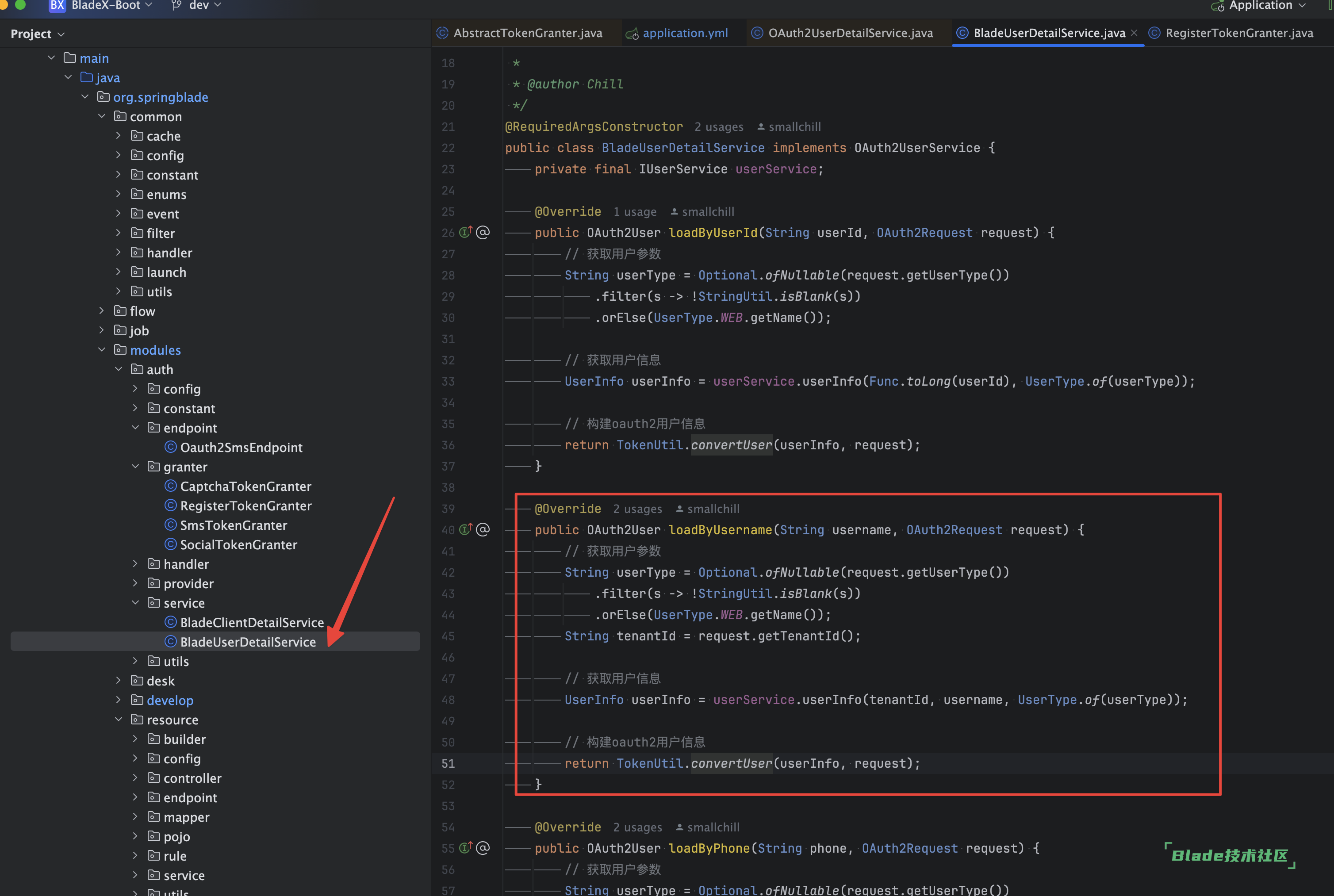
Task: Click smallchill author hint above loadByUsername
Action: 708,509
